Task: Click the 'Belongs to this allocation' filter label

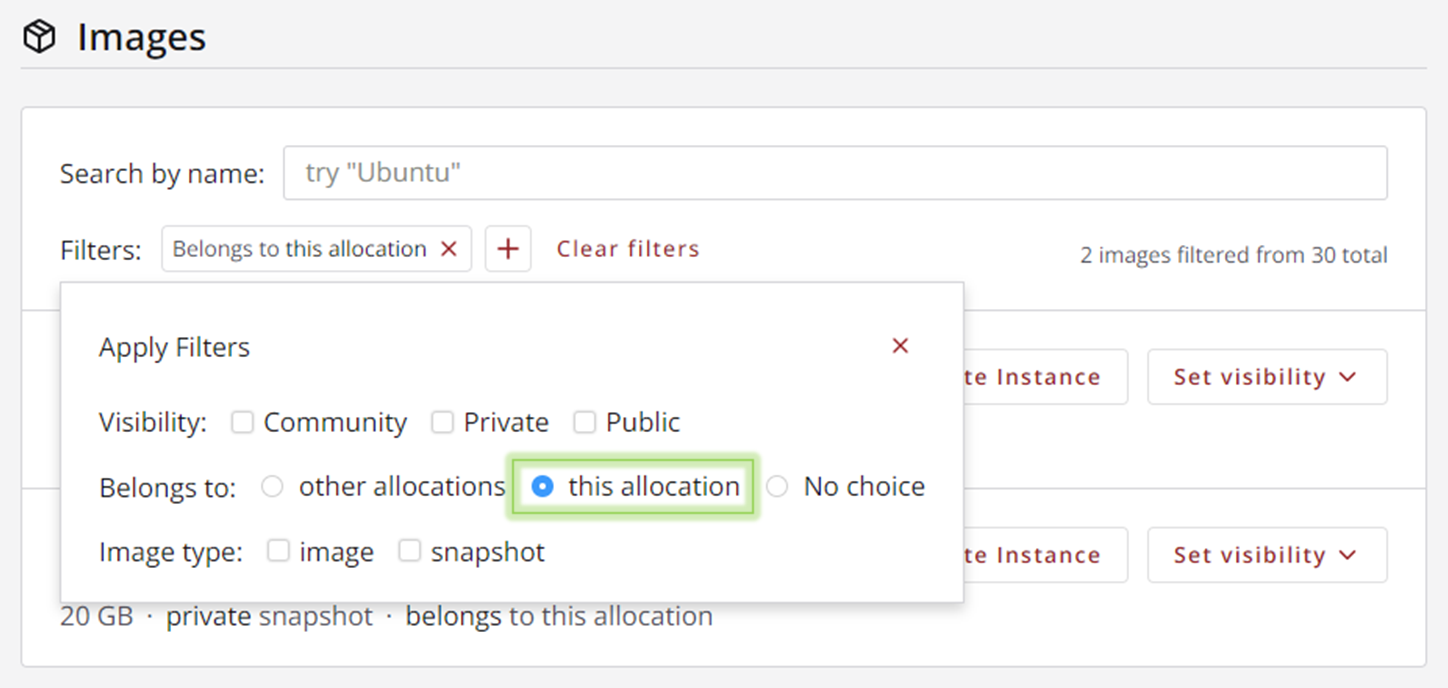Action: 299,249
